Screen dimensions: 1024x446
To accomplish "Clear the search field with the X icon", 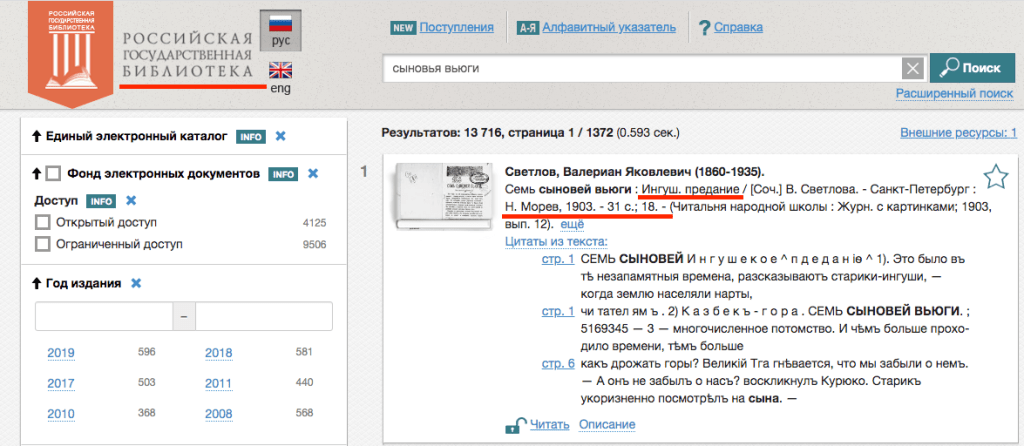I will (x=912, y=68).
